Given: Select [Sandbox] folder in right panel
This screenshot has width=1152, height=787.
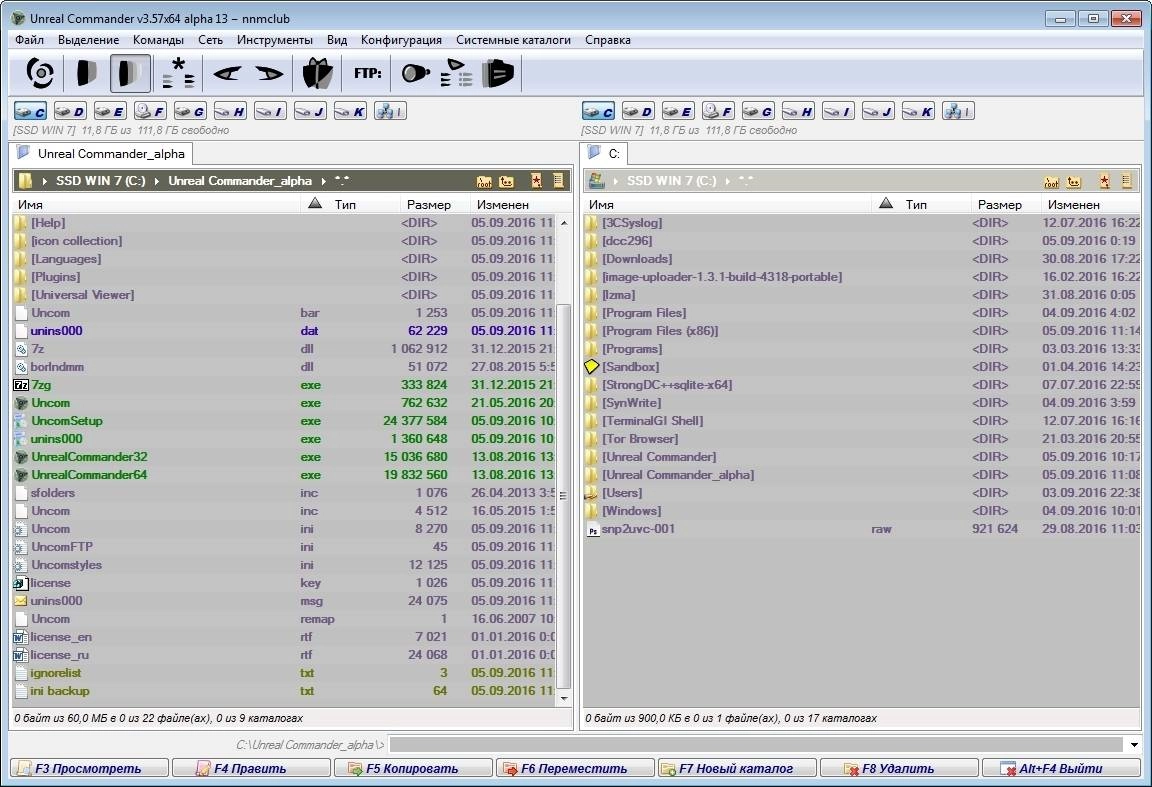Looking at the screenshot, I should [862, 367].
